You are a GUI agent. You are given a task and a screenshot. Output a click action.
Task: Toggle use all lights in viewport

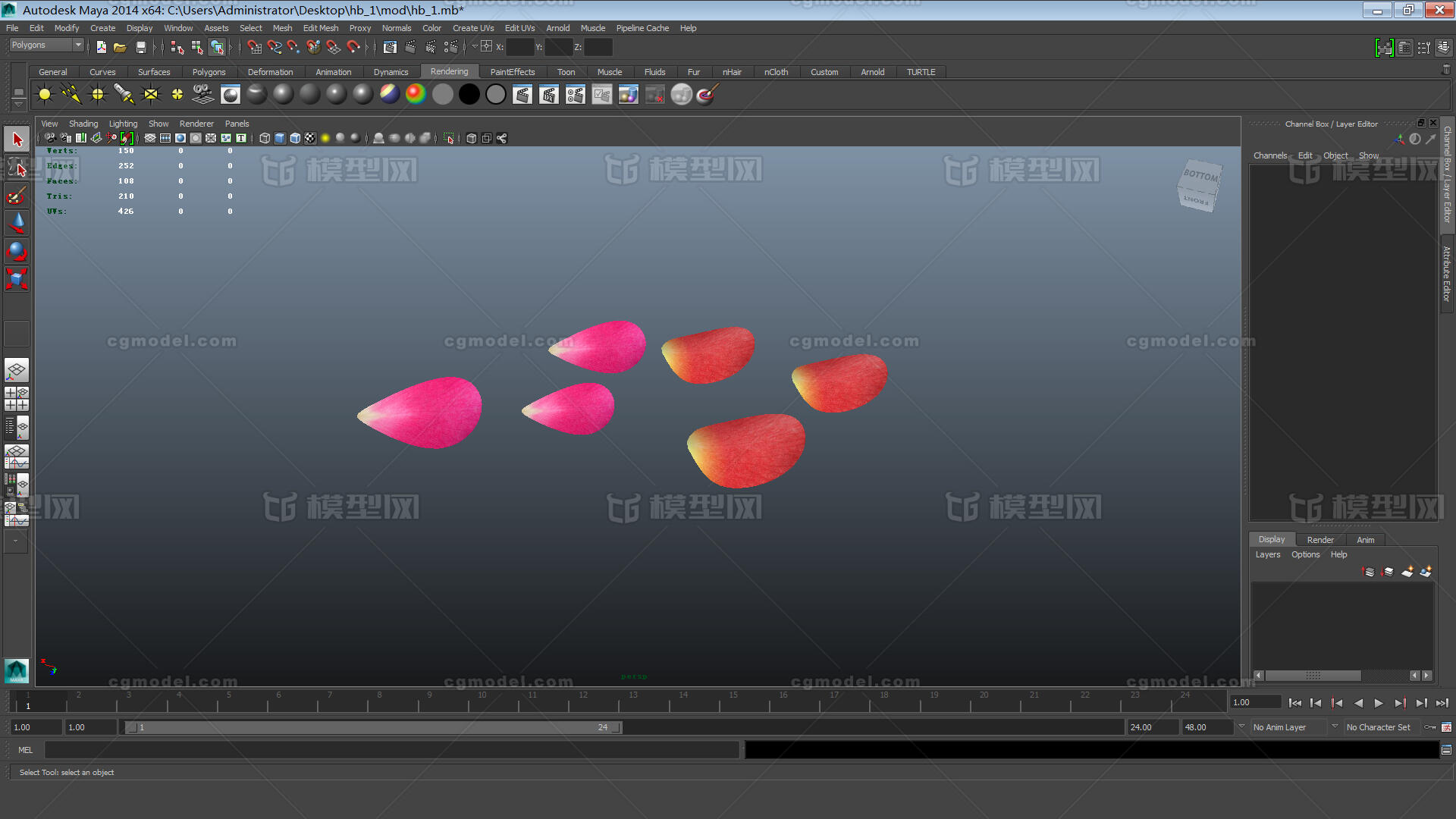325,138
